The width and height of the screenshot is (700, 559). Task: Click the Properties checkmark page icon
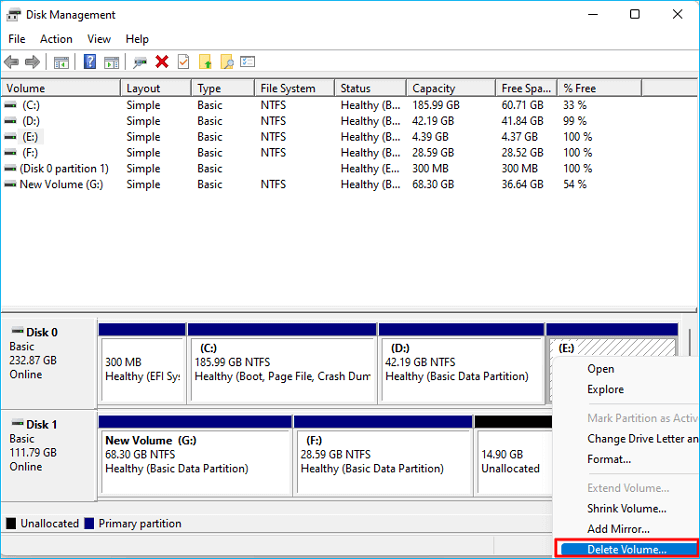pyautogui.click(x=183, y=62)
